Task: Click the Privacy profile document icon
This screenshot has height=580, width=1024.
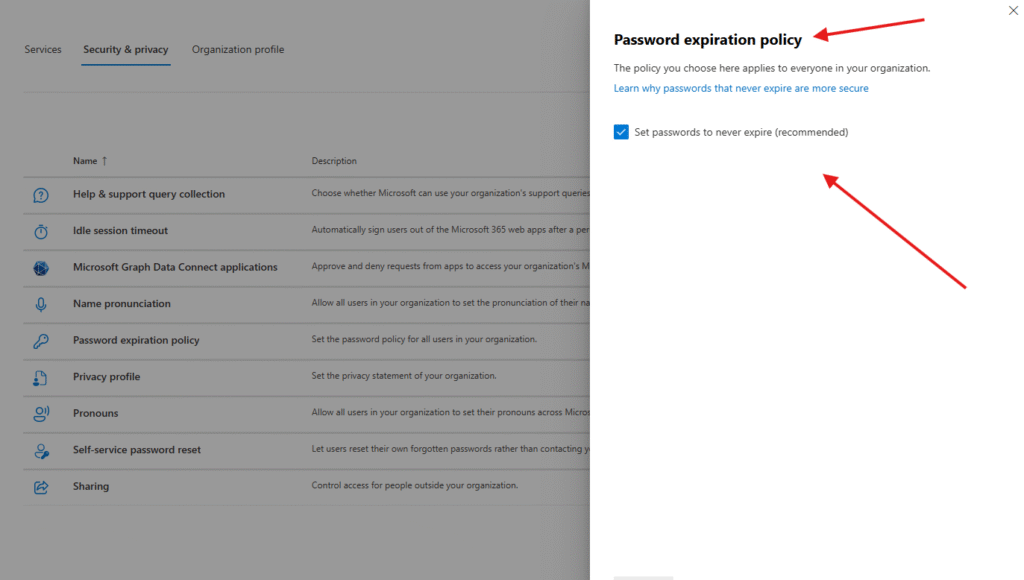Action: pos(41,377)
